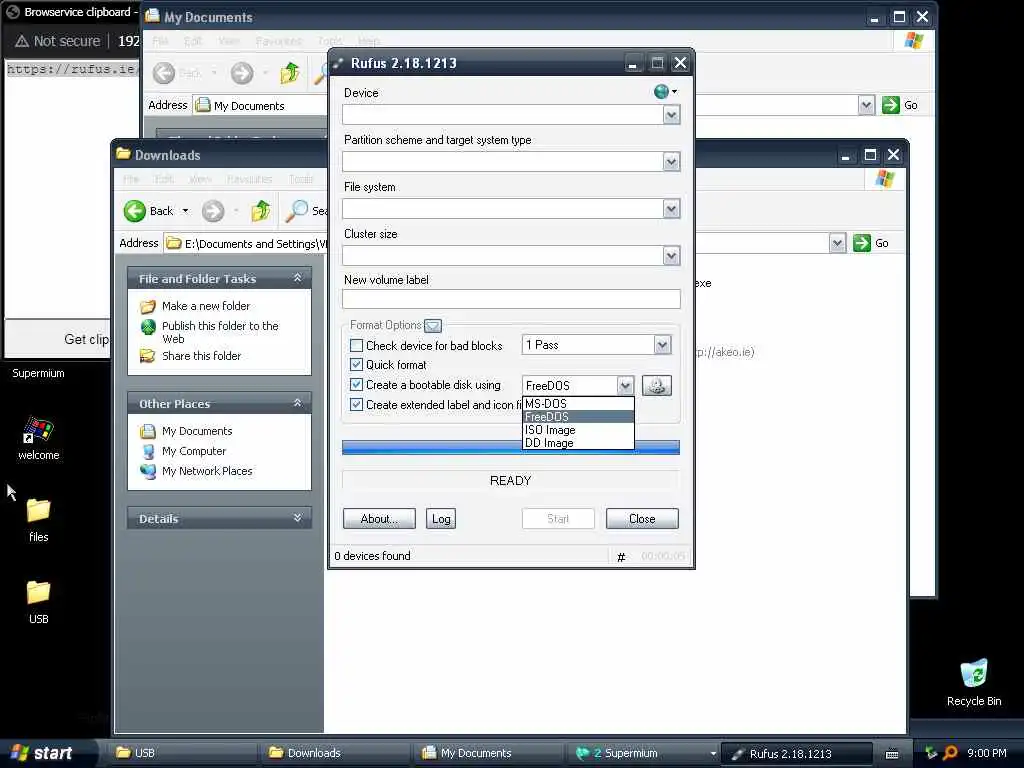Choose FreeDOS from the boot list
1024x768 pixels.
pyautogui.click(x=579, y=417)
